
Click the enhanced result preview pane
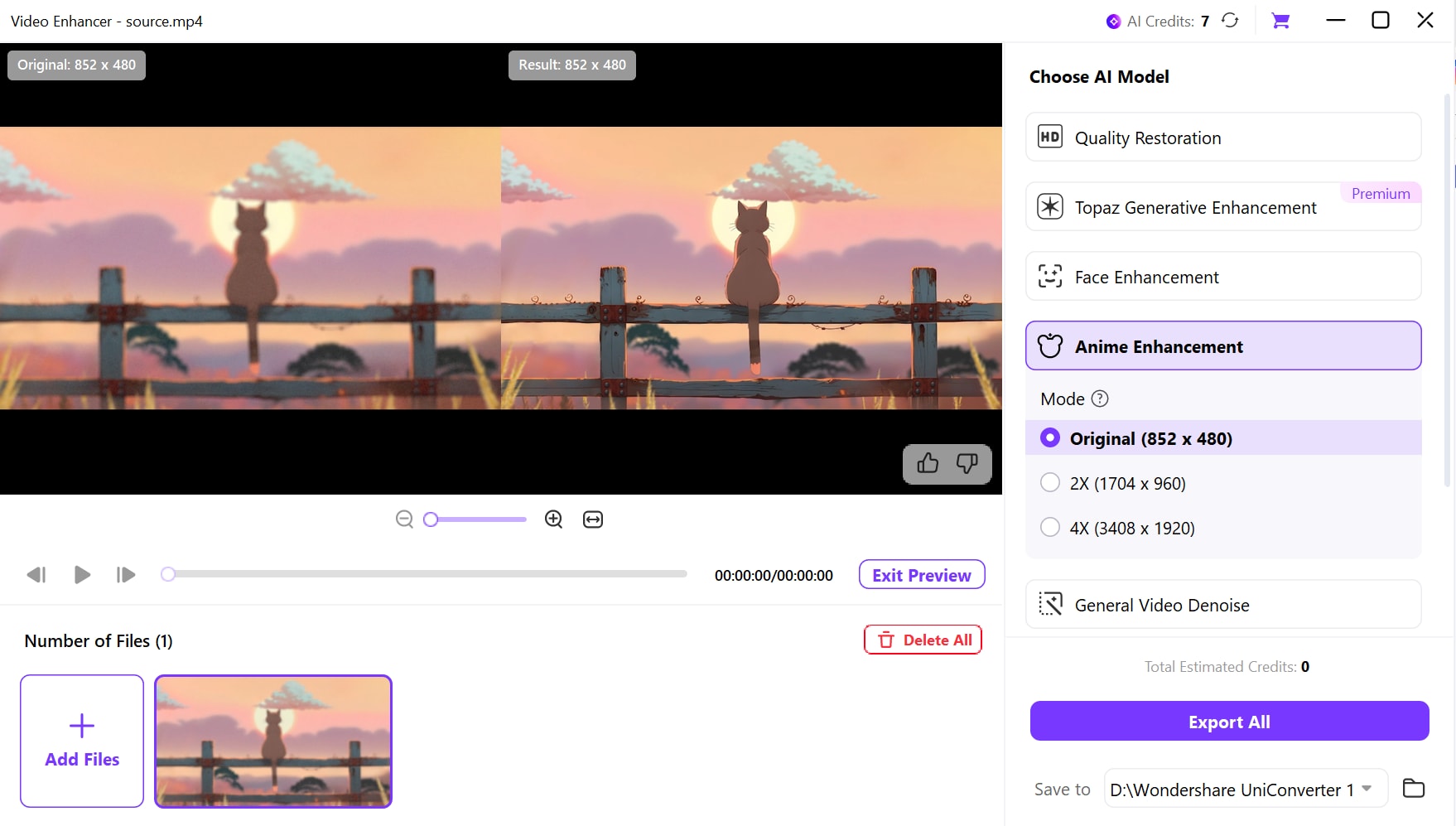tap(751, 268)
